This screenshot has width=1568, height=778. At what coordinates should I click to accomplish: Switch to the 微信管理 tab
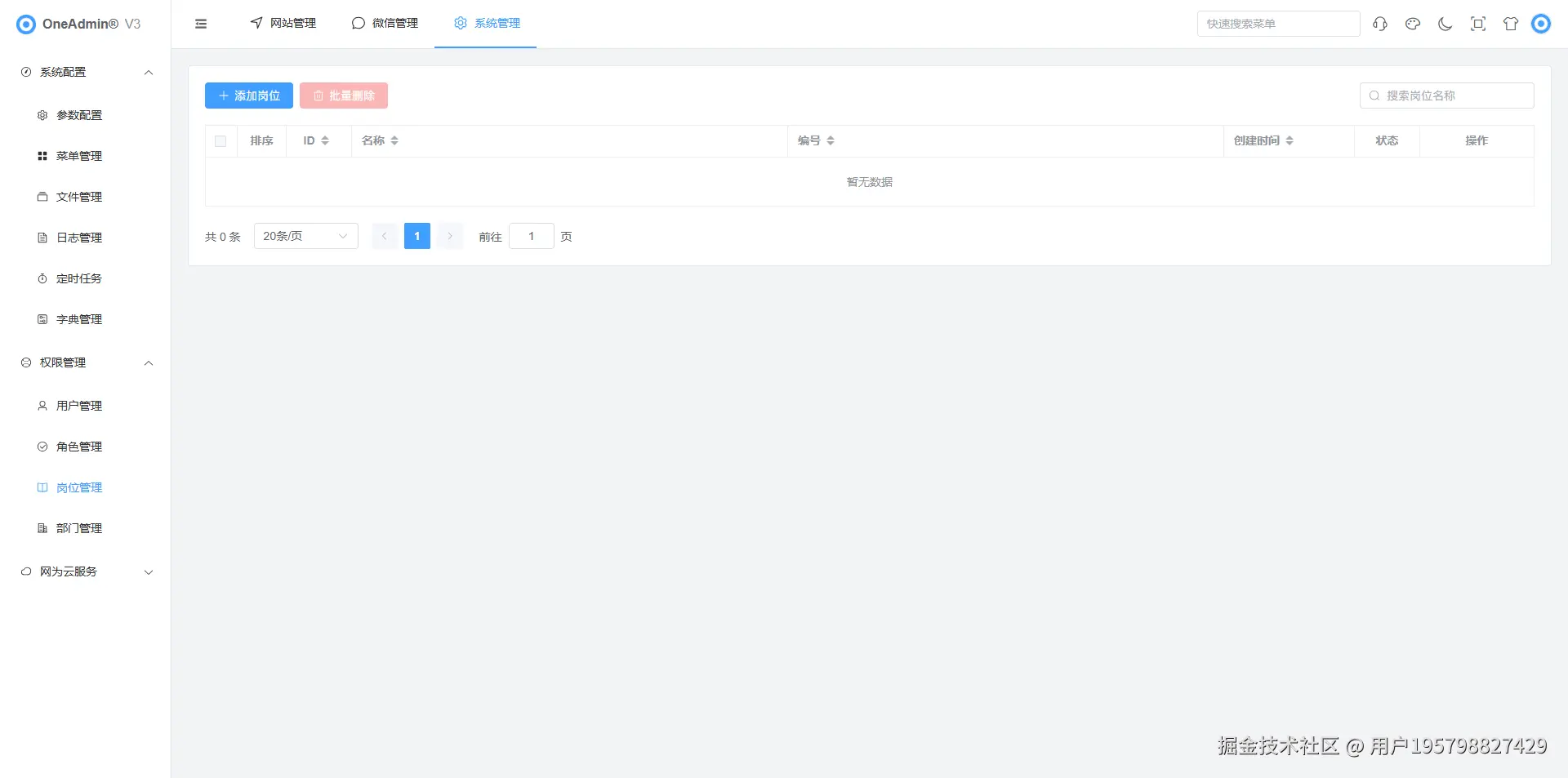pos(385,23)
